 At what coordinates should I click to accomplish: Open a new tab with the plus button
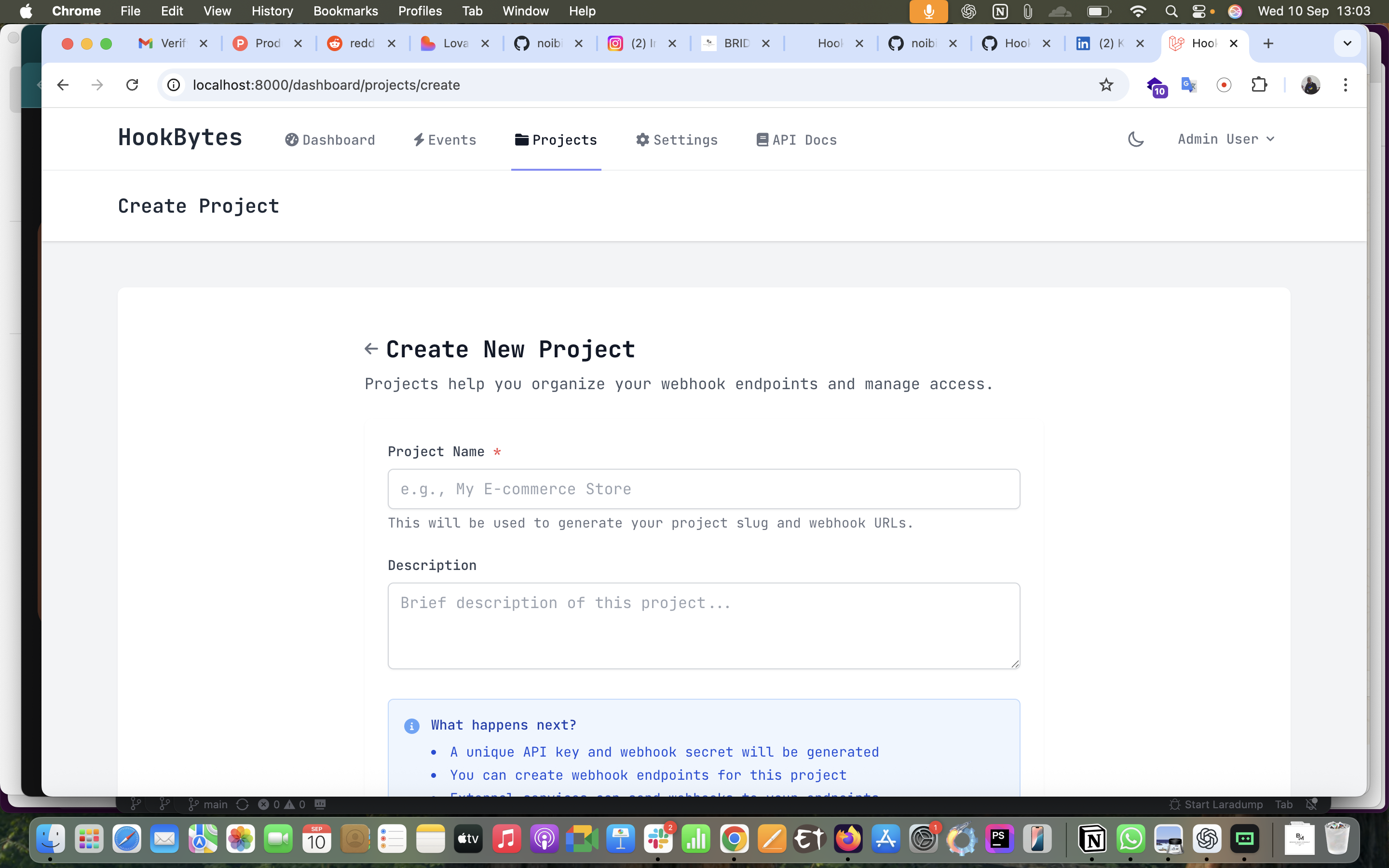coord(1268,43)
